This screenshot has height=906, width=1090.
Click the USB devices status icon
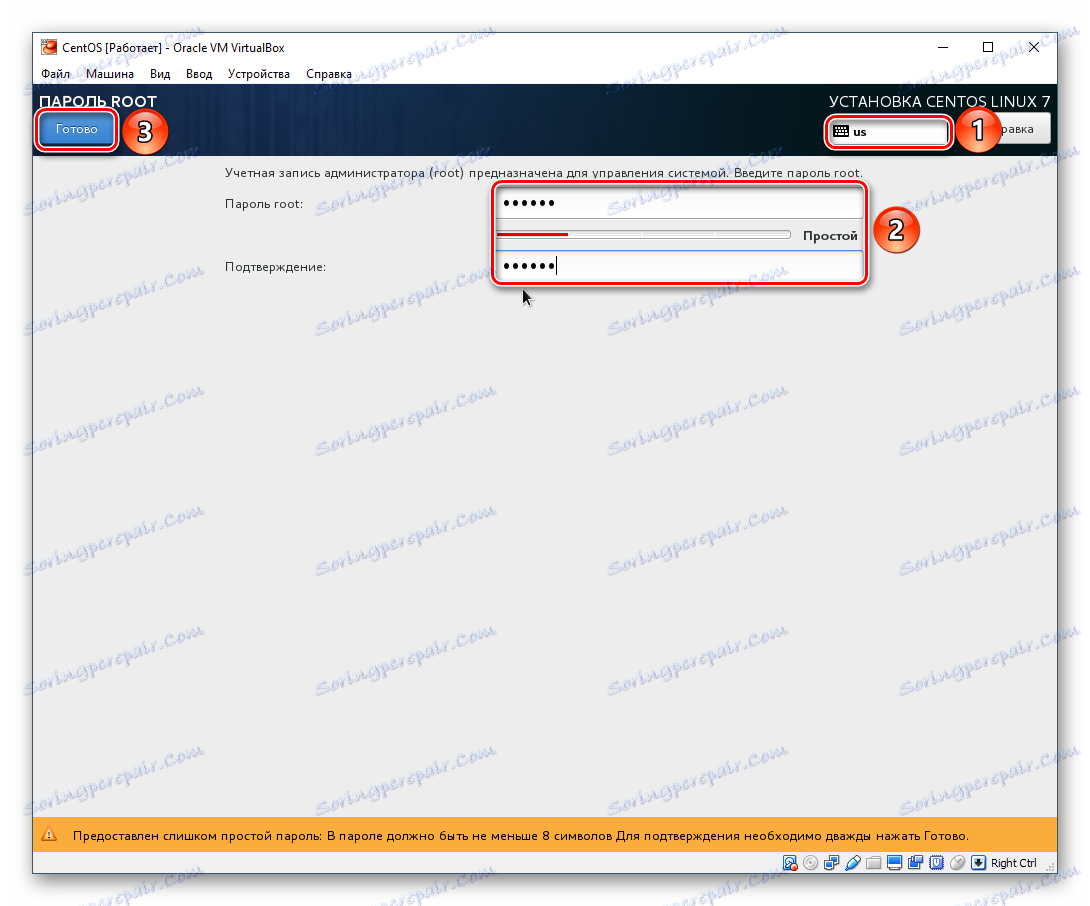(x=852, y=863)
